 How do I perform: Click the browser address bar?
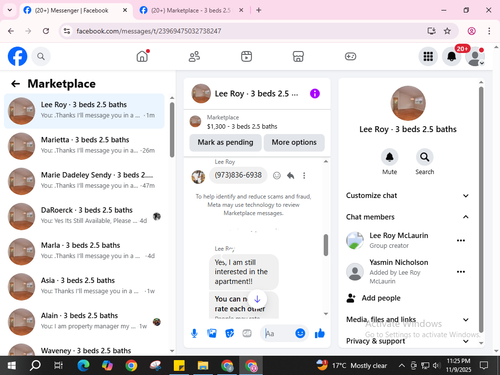[243, 31]
